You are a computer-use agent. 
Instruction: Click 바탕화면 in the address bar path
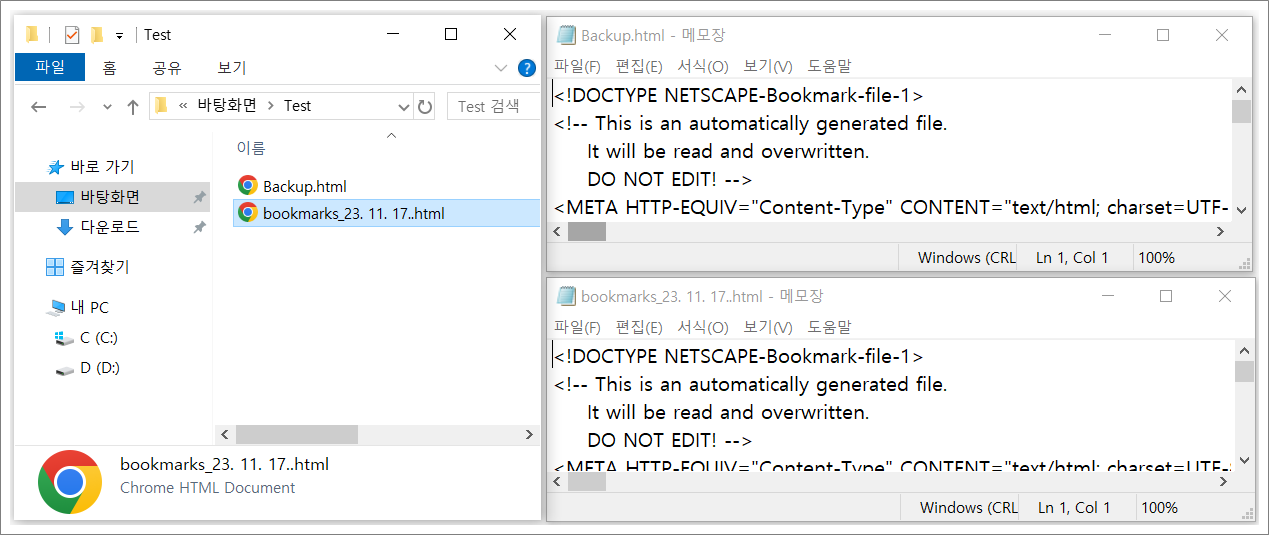pos(225,106)
